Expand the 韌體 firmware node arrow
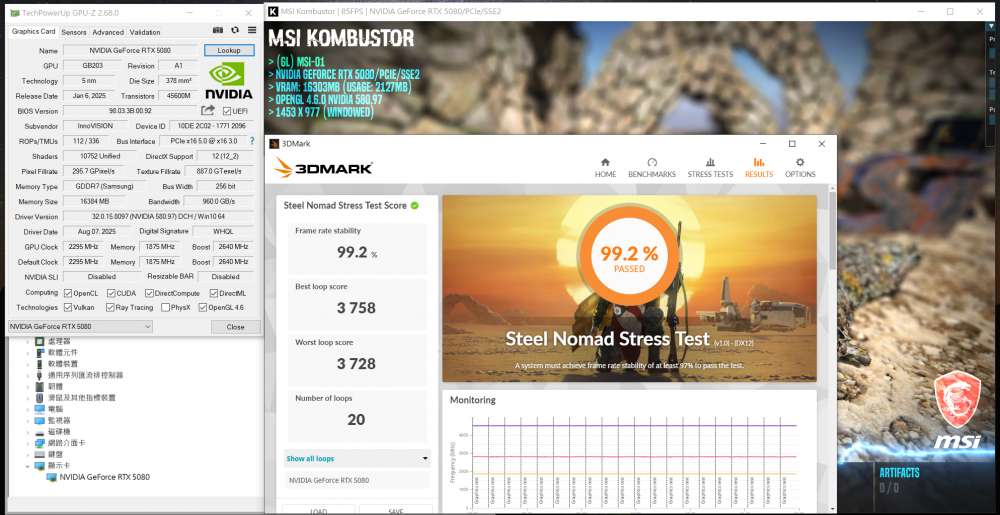Viewport: 1000px width, 515px height. point(27,387)
